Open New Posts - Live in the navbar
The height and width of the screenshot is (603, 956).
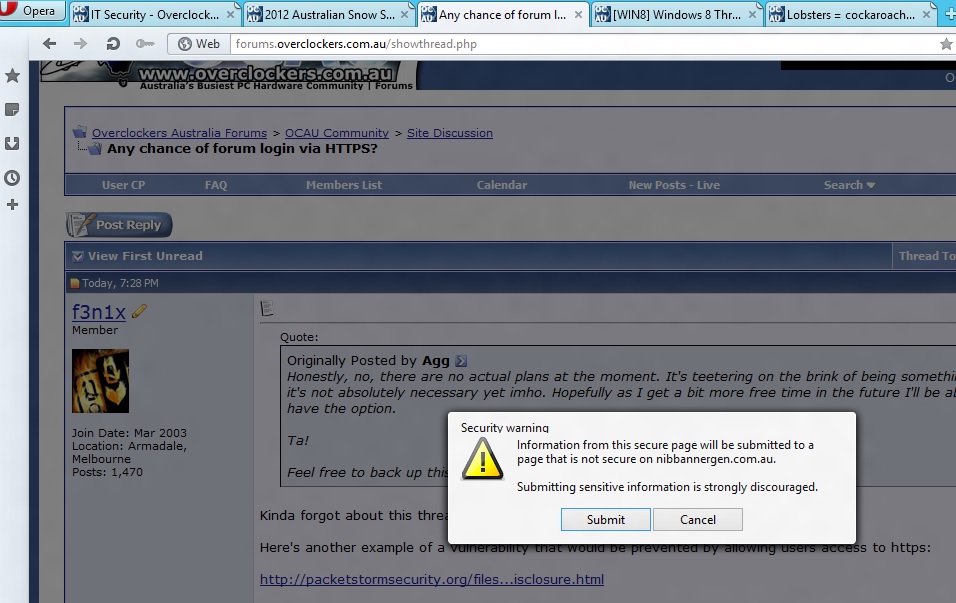click(x=674, y=185)
